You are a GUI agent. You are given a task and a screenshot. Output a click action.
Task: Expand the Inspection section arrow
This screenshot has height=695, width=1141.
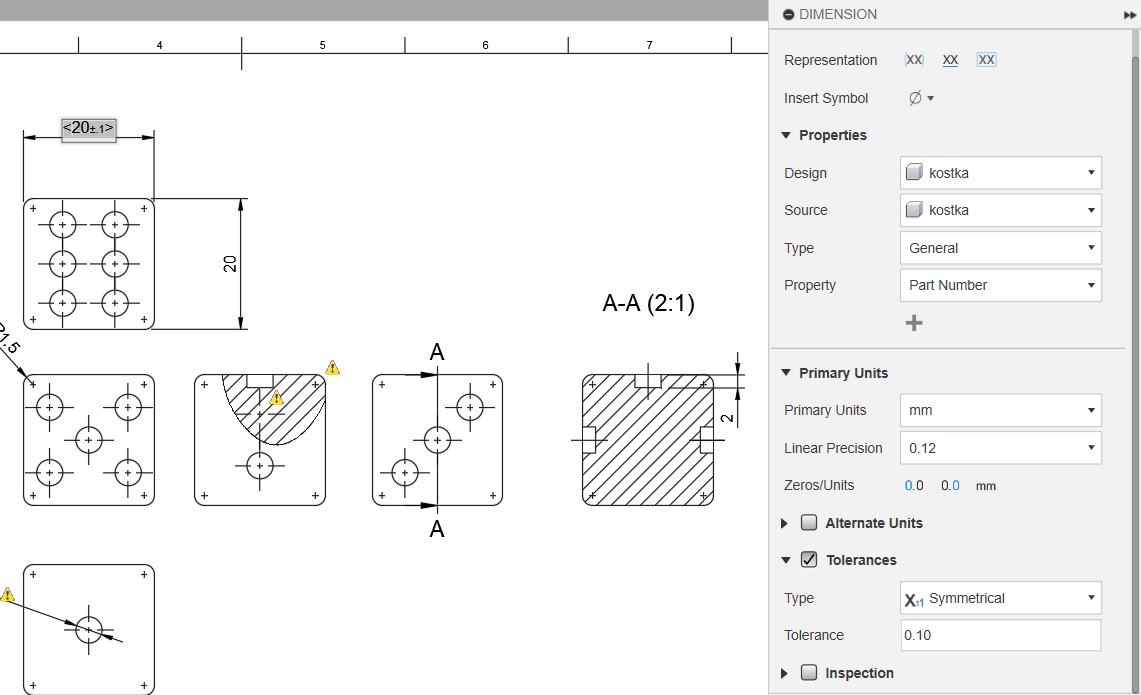[x=784, y=673]
